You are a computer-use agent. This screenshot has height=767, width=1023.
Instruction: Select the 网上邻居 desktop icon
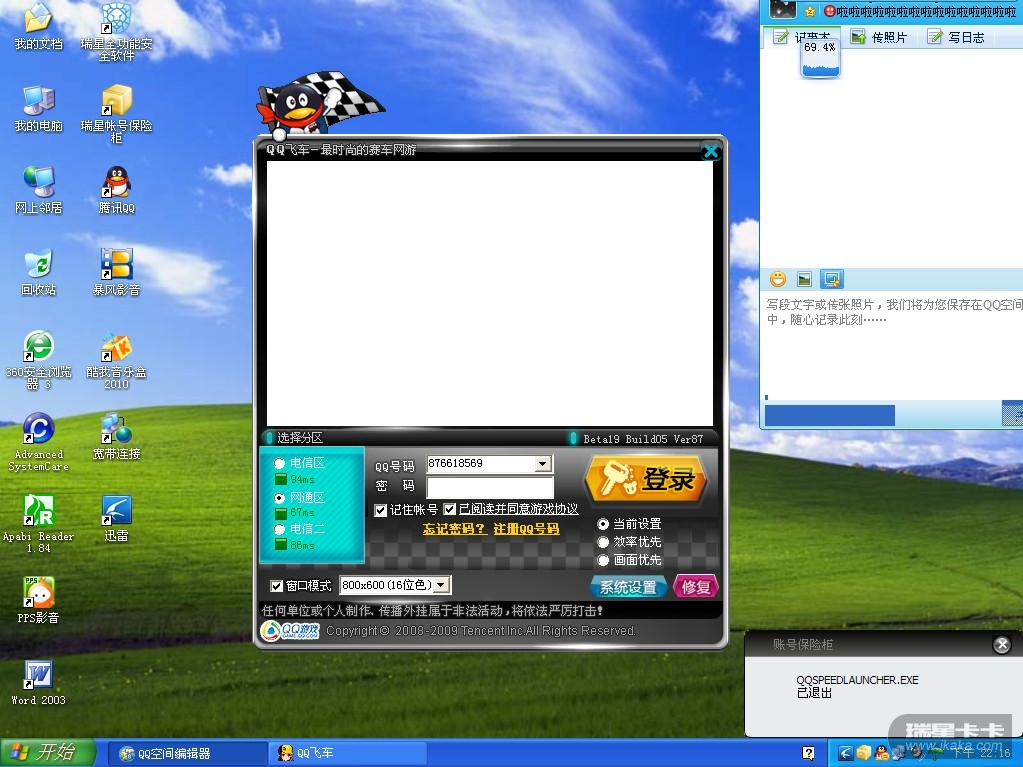pos(38,190)
